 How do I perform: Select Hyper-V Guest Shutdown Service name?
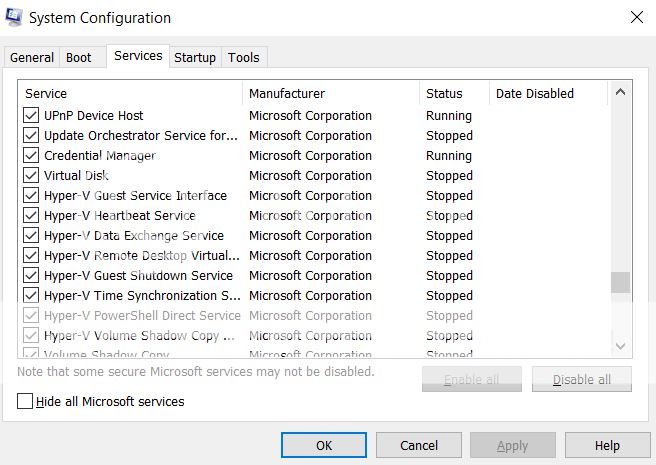pos(138,275)
